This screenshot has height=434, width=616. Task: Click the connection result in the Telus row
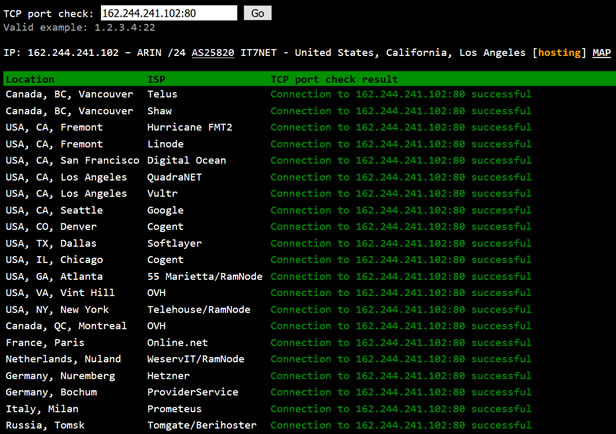401,94
